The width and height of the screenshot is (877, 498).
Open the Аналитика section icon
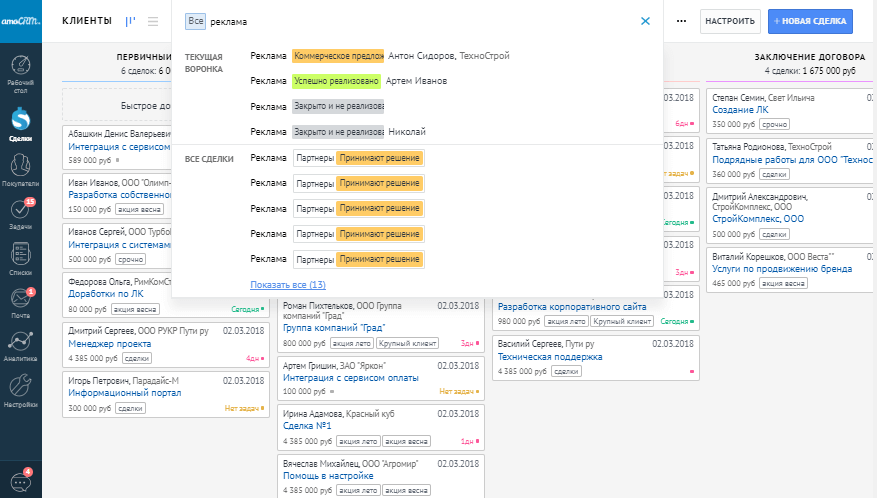coord(20,345)
